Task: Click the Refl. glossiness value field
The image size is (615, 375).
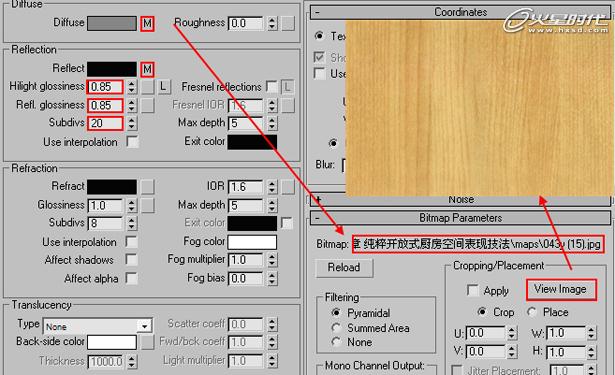Action: (x=106, y=105)
